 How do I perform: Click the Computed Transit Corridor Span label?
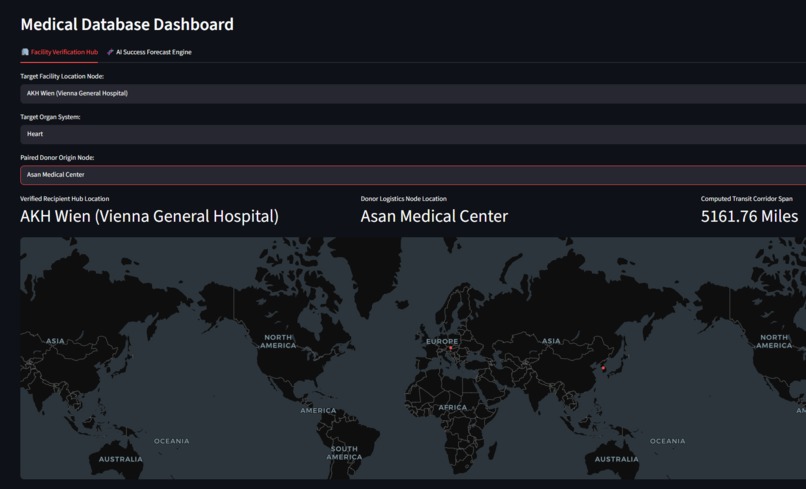click(x=746, y=199)
